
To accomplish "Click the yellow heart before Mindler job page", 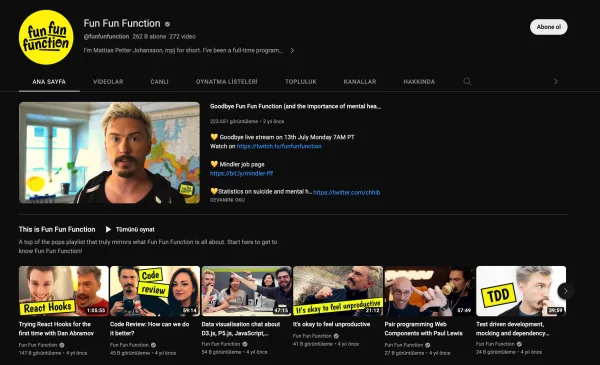I will pyautogui.click(x=214, y=164).
